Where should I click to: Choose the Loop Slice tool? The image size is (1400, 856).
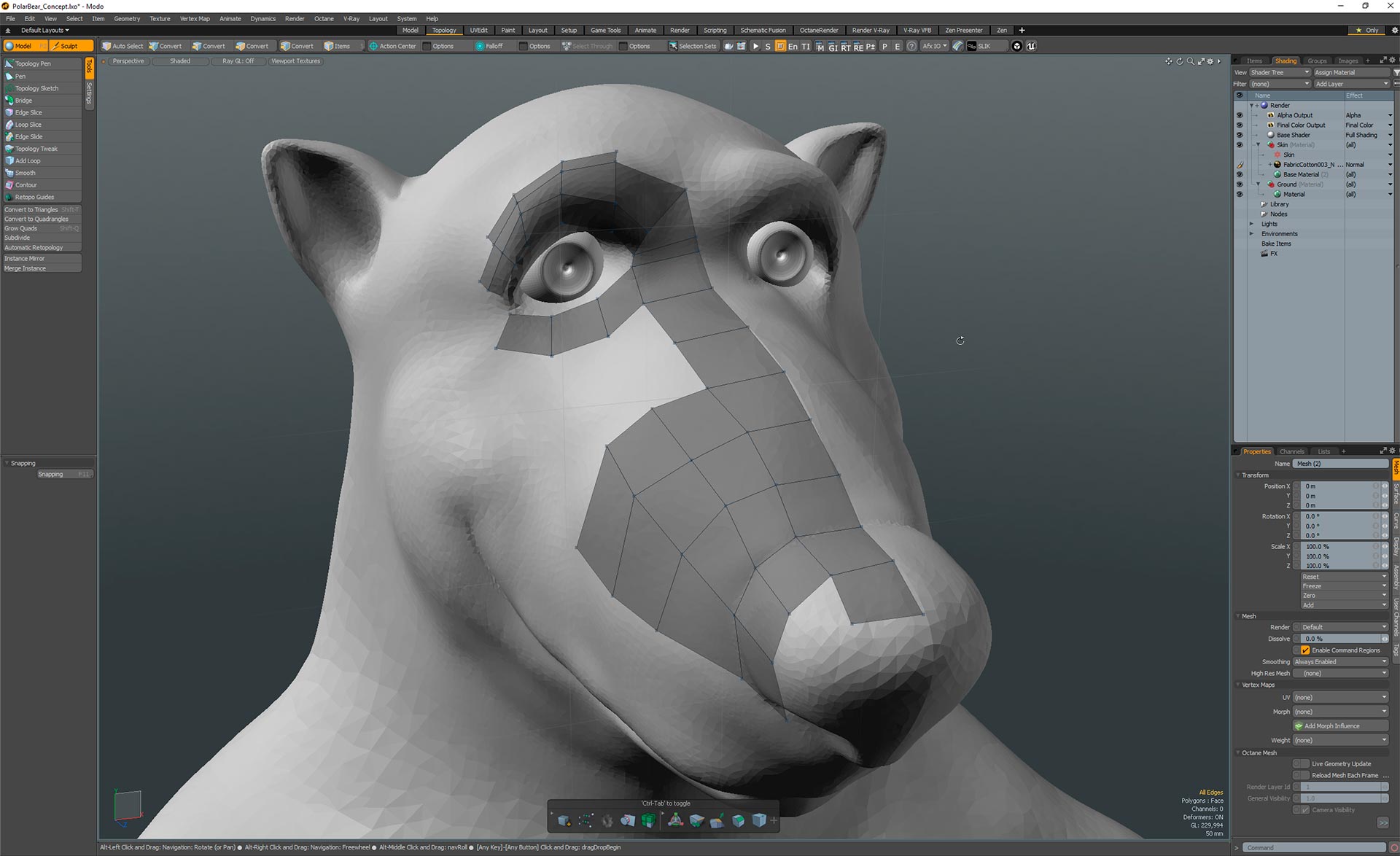(28, 125)
